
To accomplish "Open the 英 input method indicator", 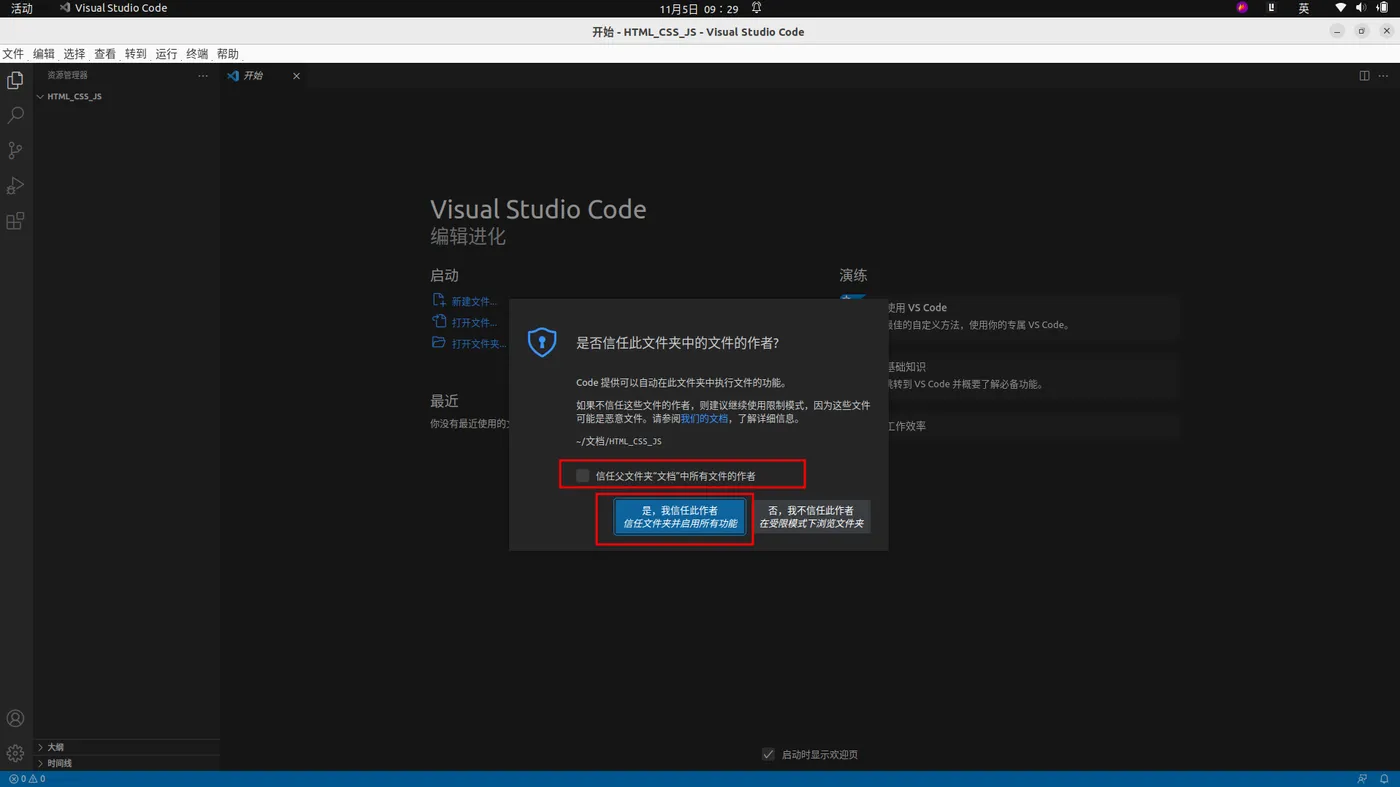I will (x=1304, y=8).
